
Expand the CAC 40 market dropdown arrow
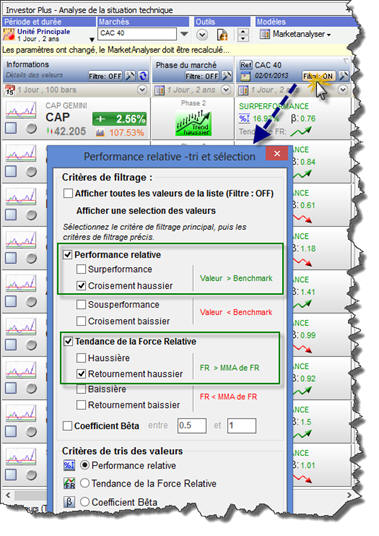tap(185, 34)
